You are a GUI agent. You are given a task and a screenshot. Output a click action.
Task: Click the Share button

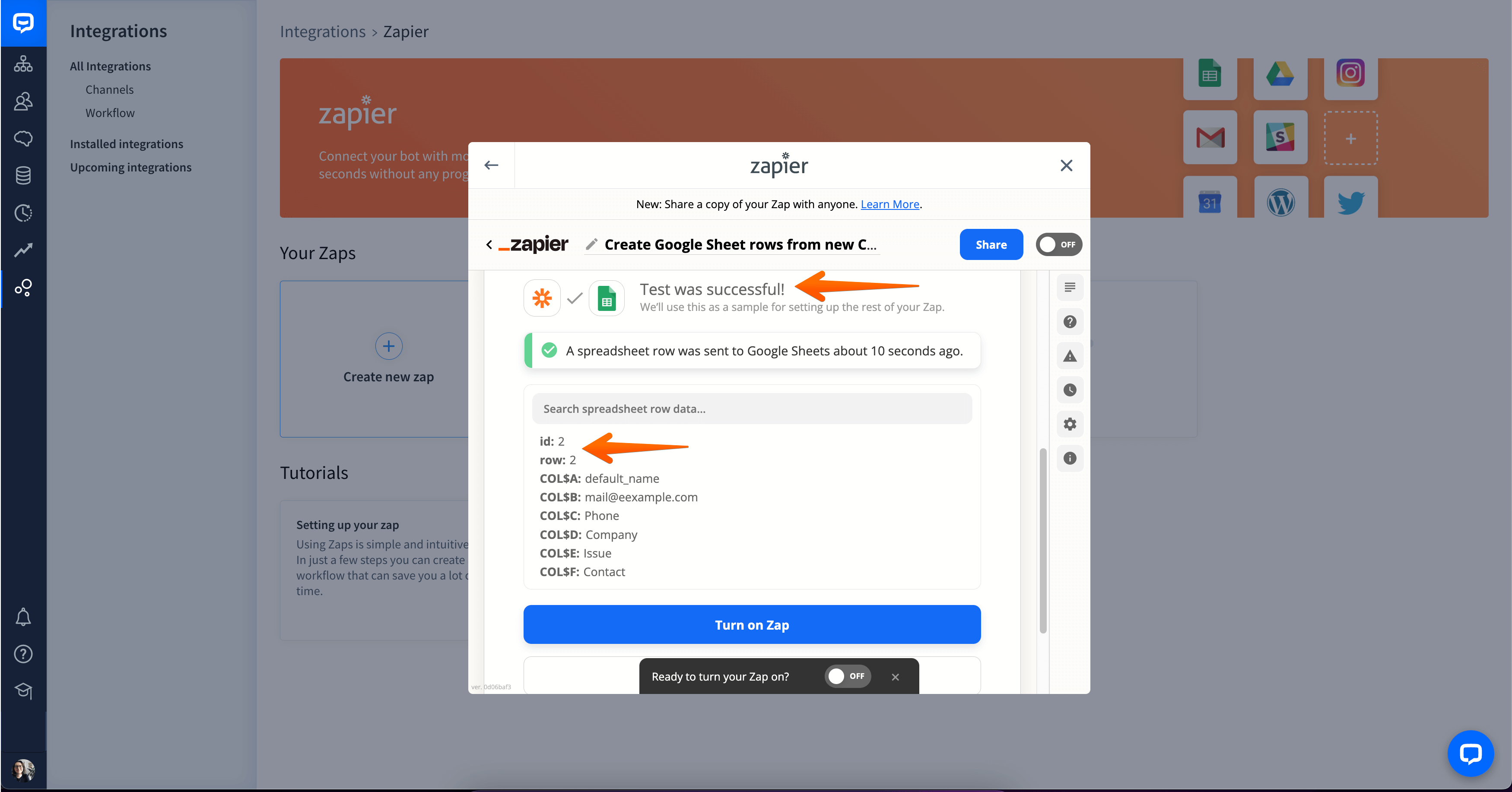point(991,245)
